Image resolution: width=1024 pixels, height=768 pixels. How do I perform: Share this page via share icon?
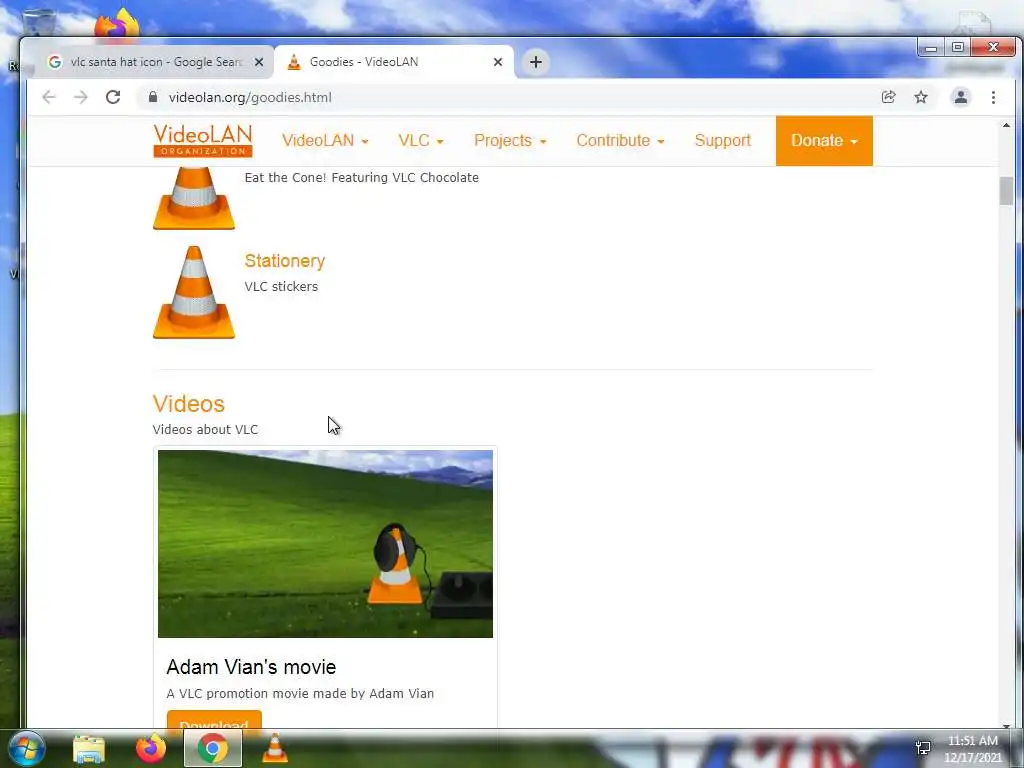(x=888, y=97)
